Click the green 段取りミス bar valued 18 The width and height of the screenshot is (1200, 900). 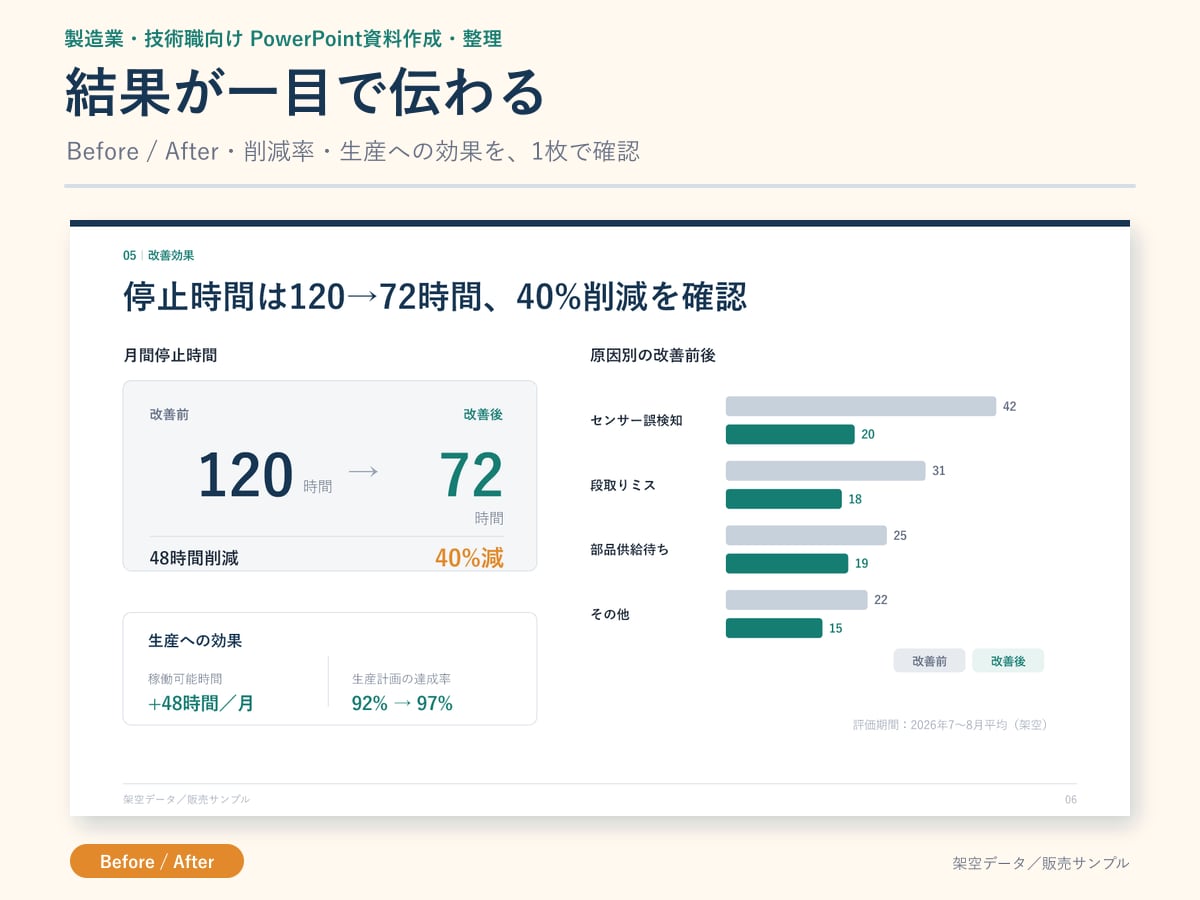coord(784,499)
